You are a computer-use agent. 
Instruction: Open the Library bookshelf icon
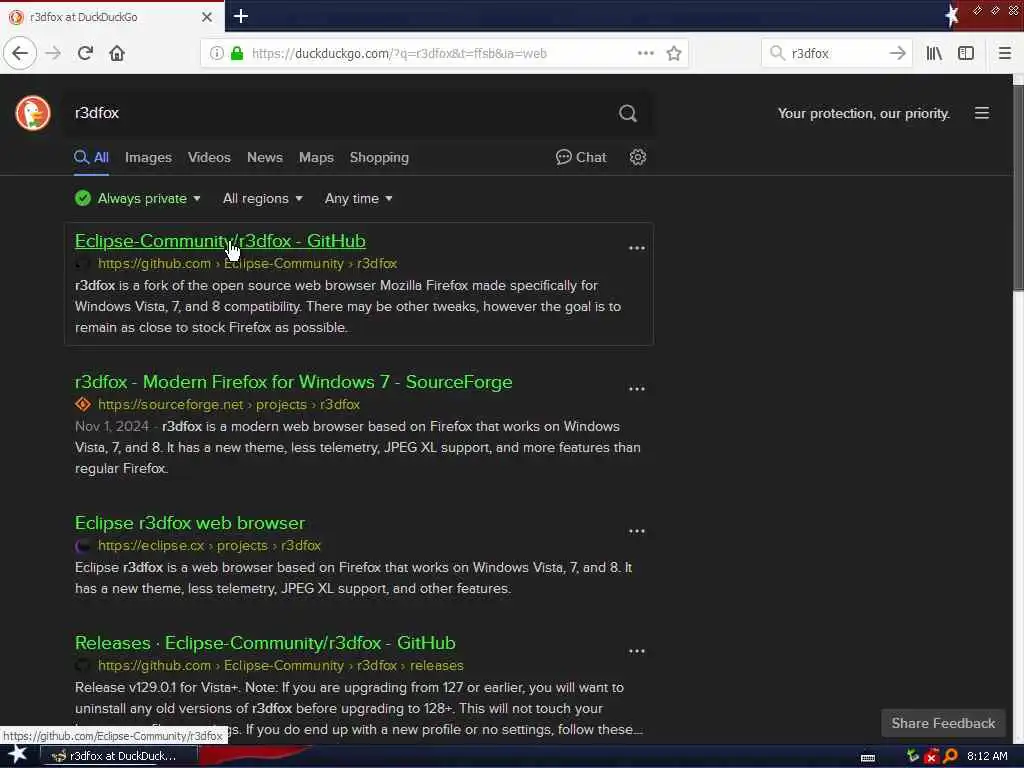pyautogui.click(x=934, y=53)
